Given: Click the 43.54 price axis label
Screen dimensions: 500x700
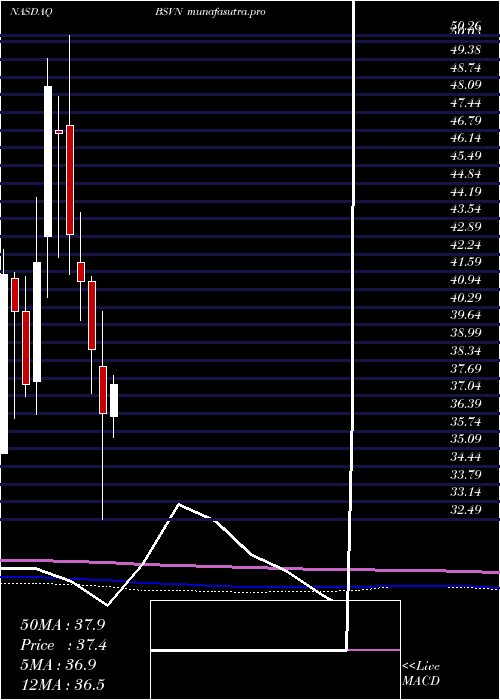Looking at the screenshot, I should tap(465, 209).
